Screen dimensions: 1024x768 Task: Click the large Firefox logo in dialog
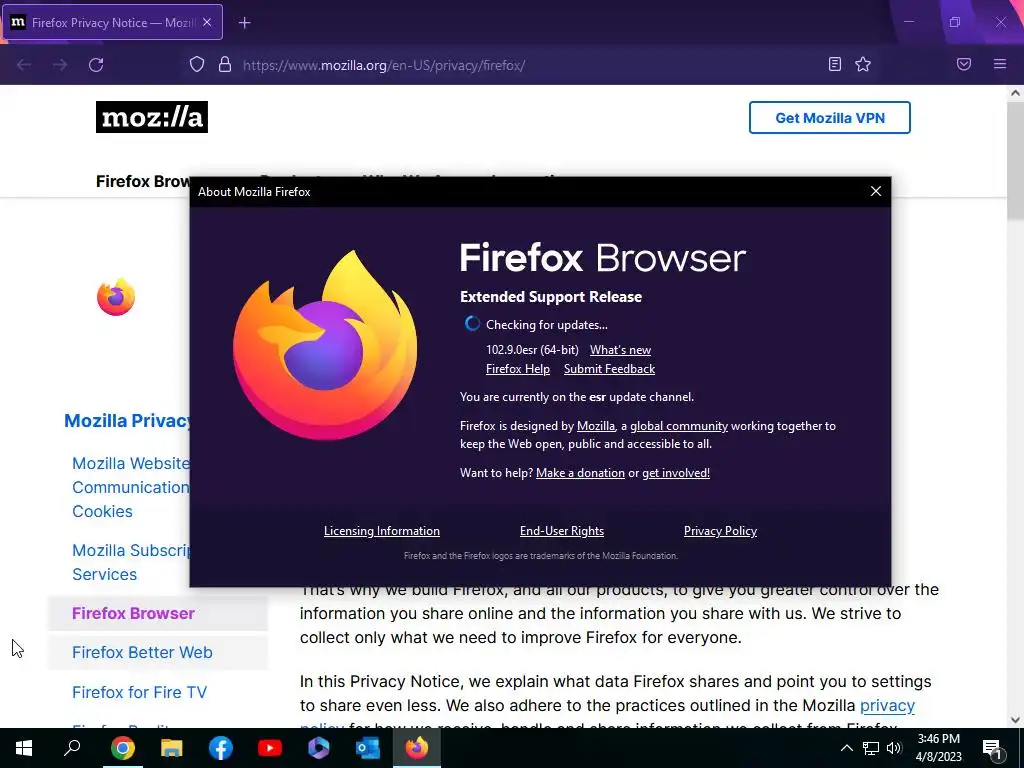click(x=325, y=345)
